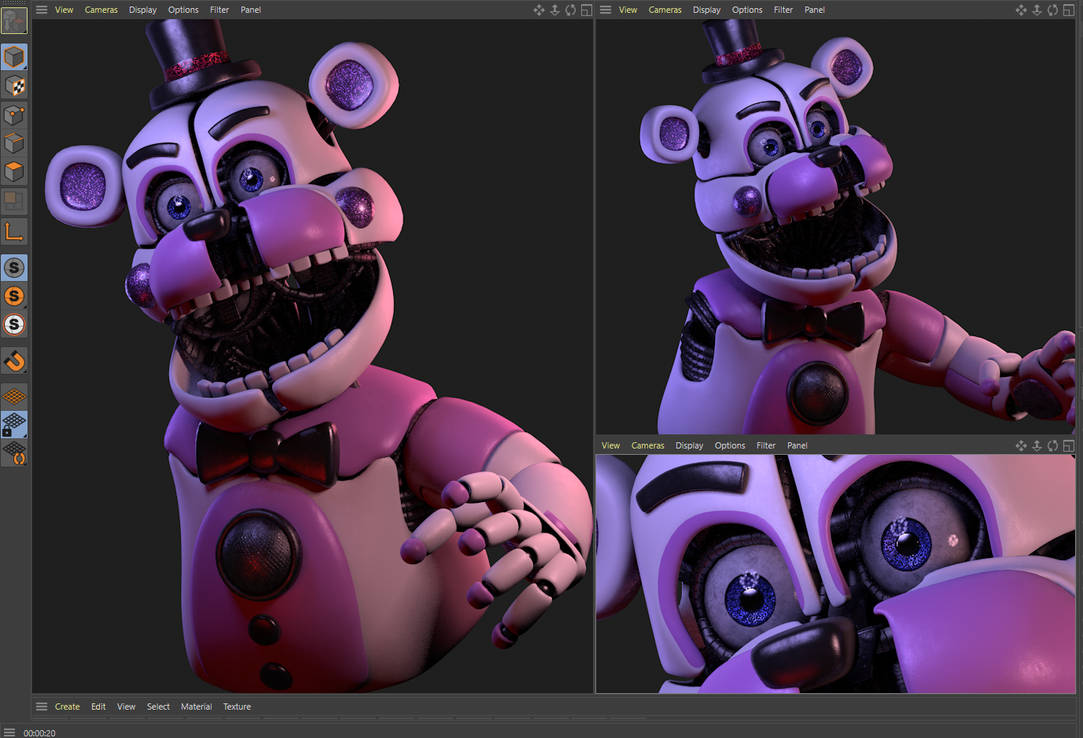The height and width of the screenshot is (738, 1083).
Task: Click Texture in the bottom toolbar
Action: point(237,706)
